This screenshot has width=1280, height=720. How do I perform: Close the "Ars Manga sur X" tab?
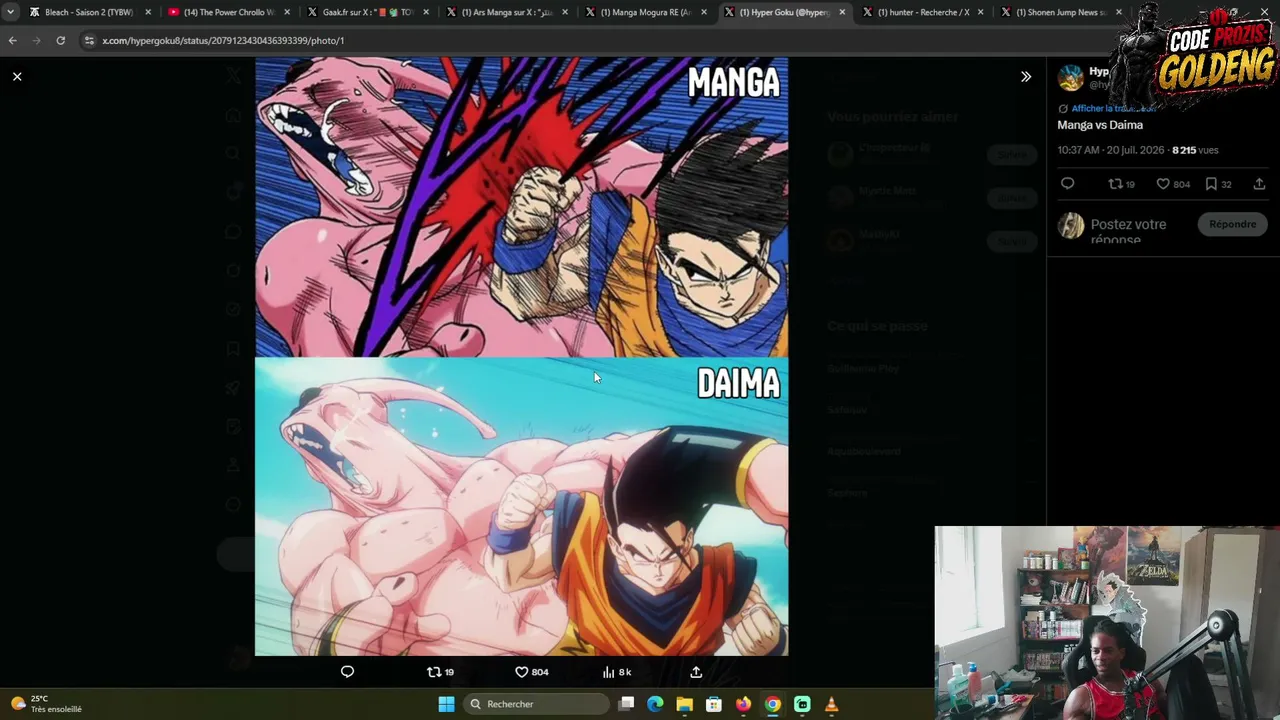565,12
